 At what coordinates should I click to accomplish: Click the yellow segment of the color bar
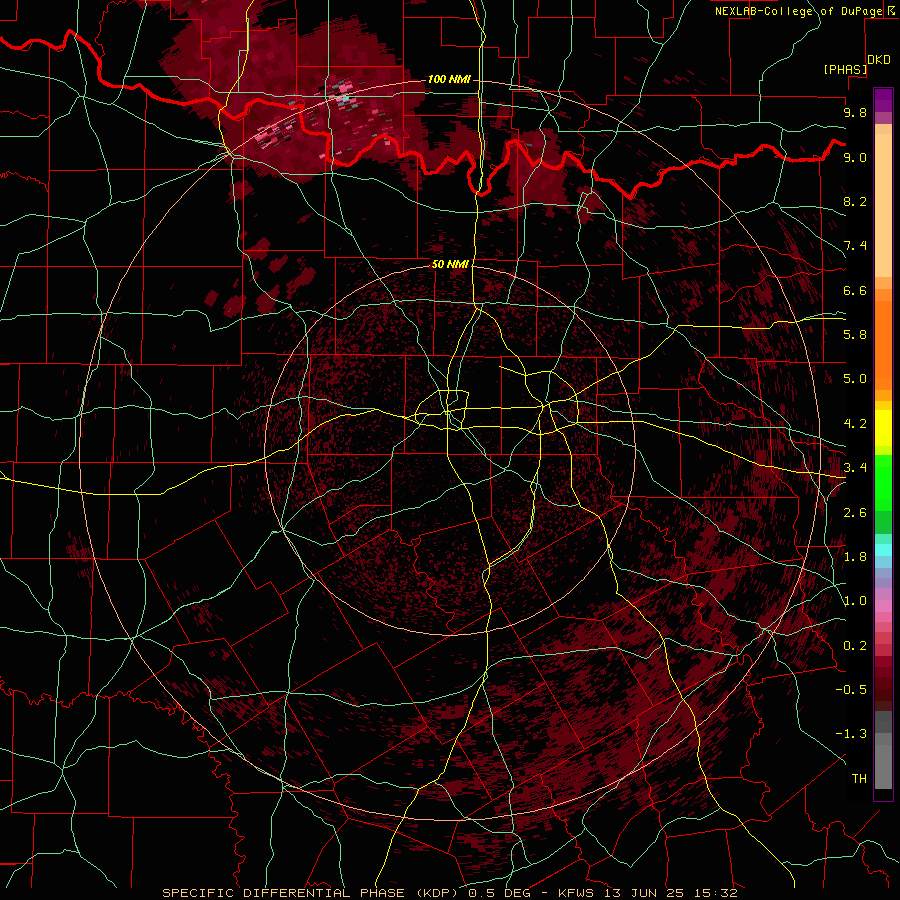coord(883,428)
